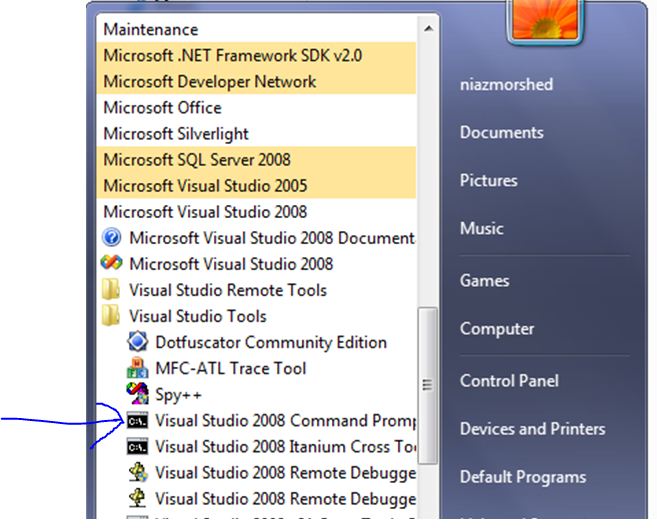Screen dimensions: 657x528
Task: Start Spy++ from its icon
Action: tap(137, 393)
